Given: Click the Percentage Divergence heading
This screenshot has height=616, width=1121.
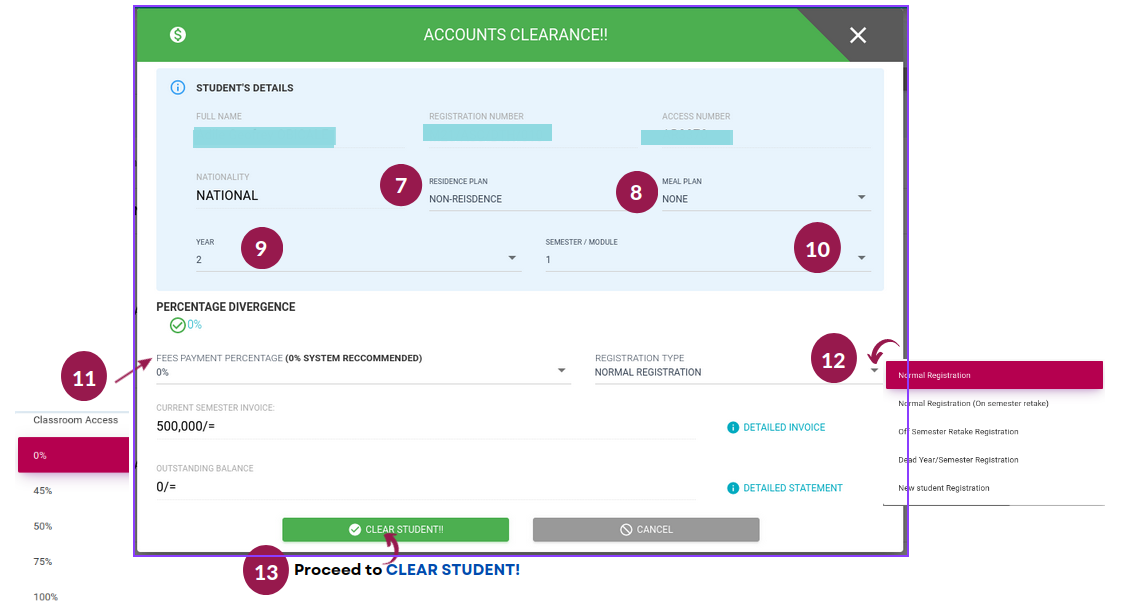Looking at the screenshot, I should pos(226,307).
